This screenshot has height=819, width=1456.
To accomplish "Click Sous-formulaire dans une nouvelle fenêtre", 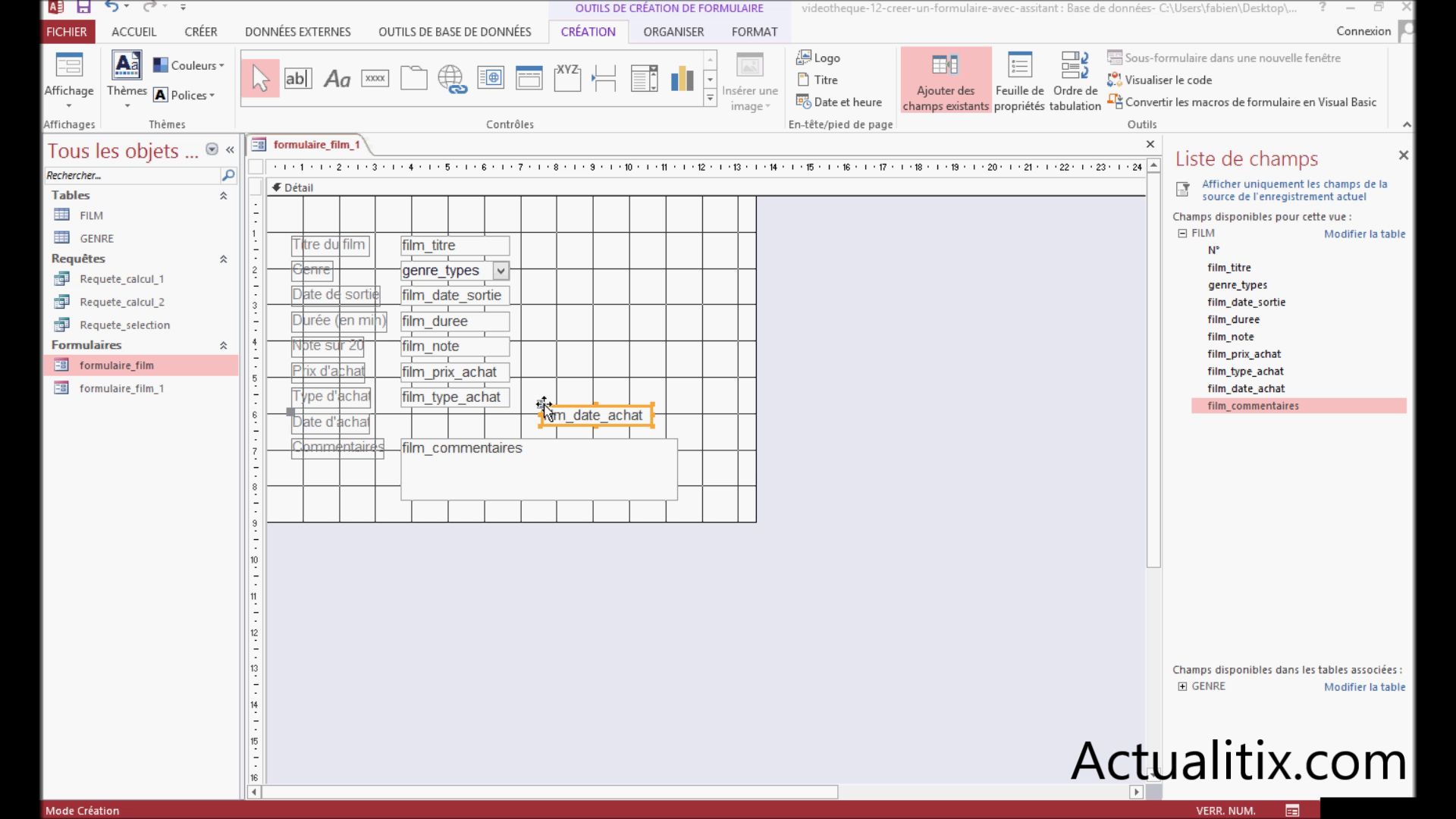I will [1224, 58].
